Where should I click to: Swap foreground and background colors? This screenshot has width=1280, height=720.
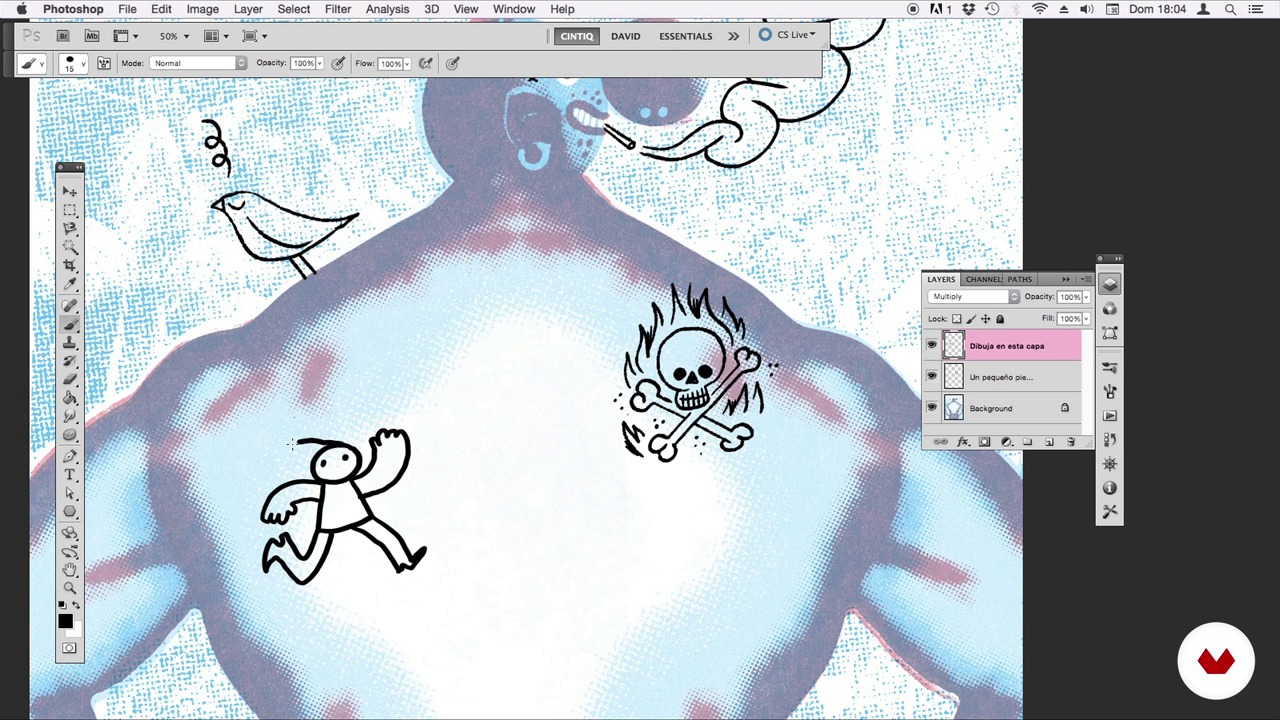[x=77, y=606]
